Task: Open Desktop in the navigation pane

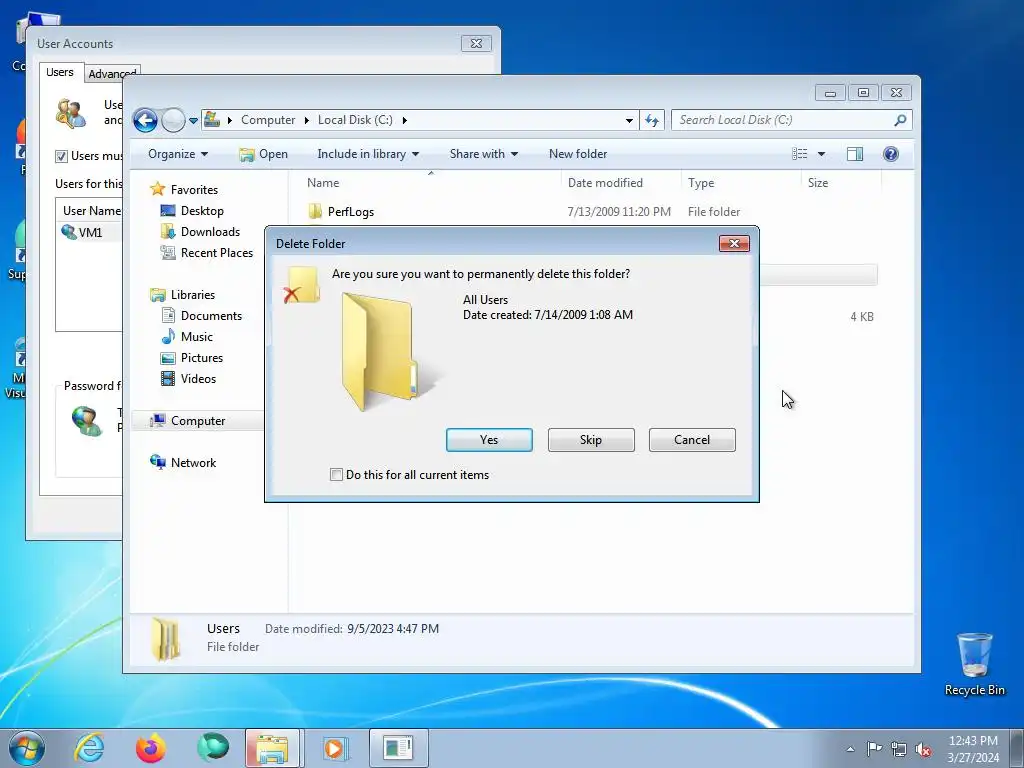Action: pyautogui.click(x=202, y=211)
